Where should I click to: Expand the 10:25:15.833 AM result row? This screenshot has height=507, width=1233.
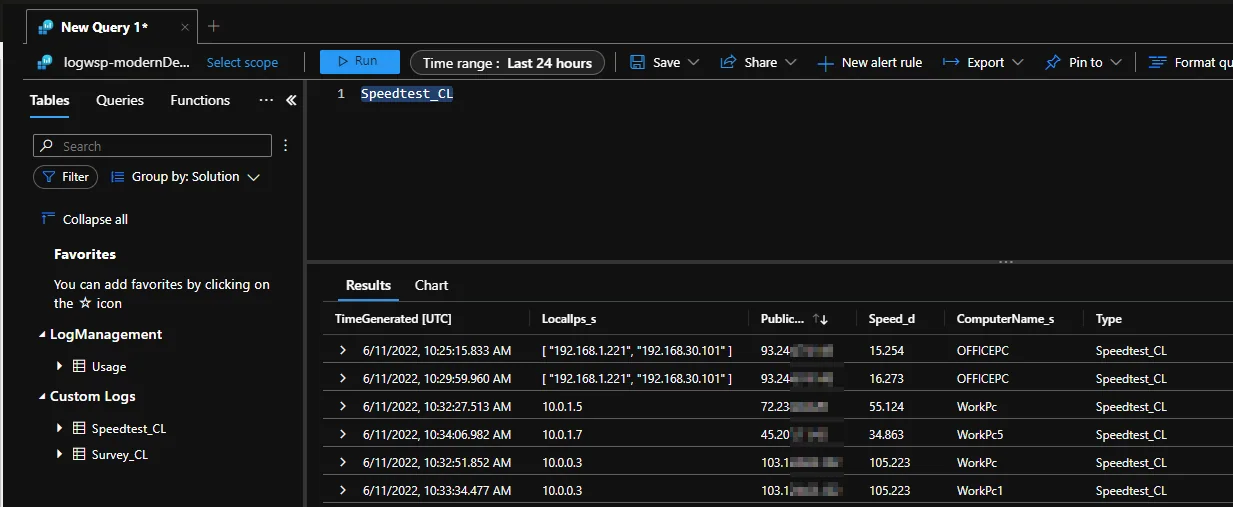(x=343, y=350)
